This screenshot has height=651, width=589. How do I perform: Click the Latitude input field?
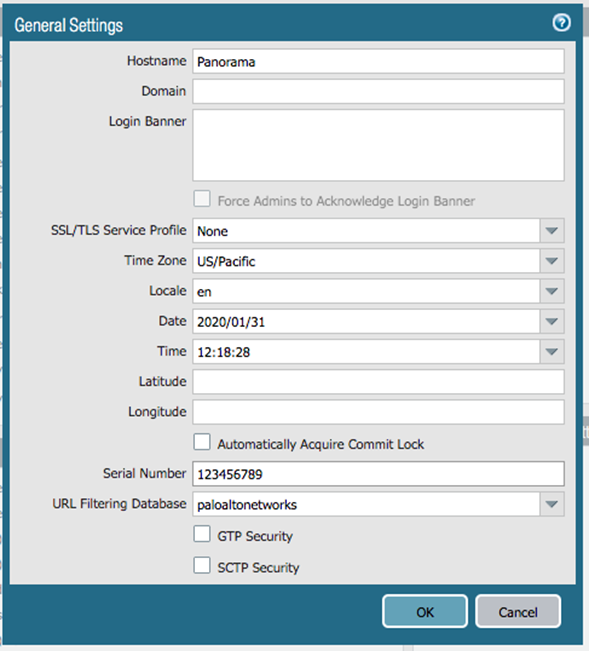click(379, 382)
